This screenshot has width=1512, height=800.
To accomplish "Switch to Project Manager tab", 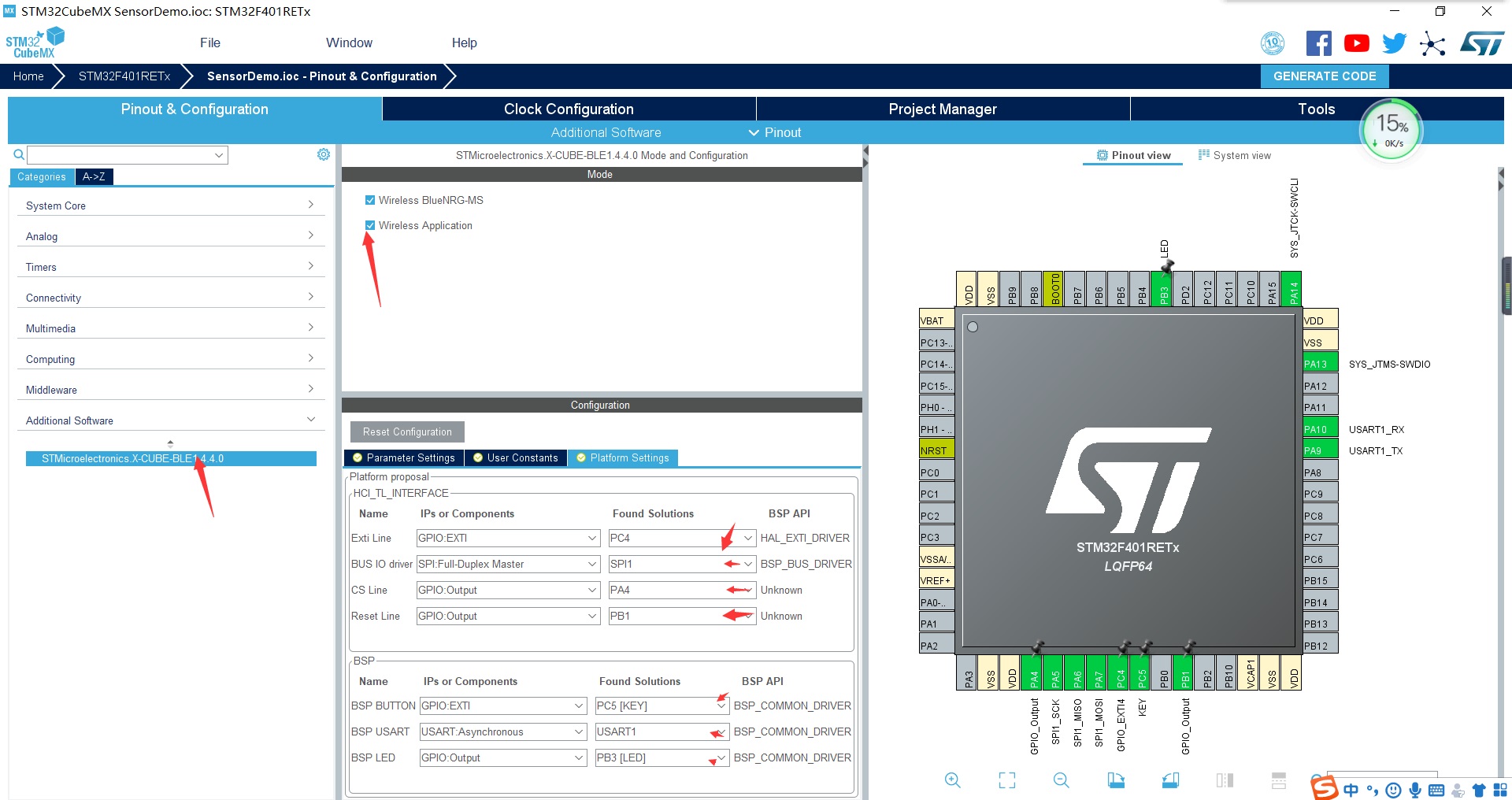I will [x=943, y=109].
